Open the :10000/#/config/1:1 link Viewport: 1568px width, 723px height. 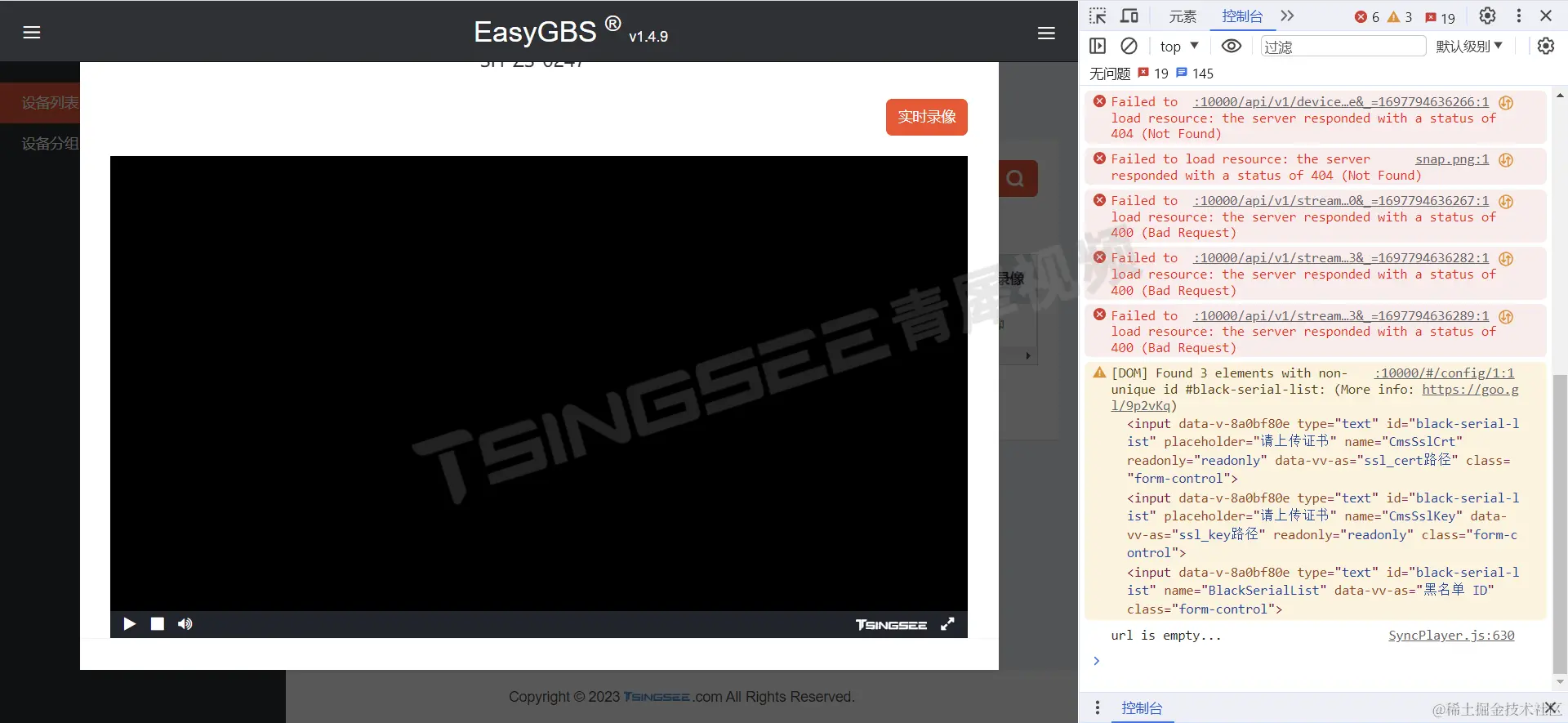click(x=1444, y=373)
